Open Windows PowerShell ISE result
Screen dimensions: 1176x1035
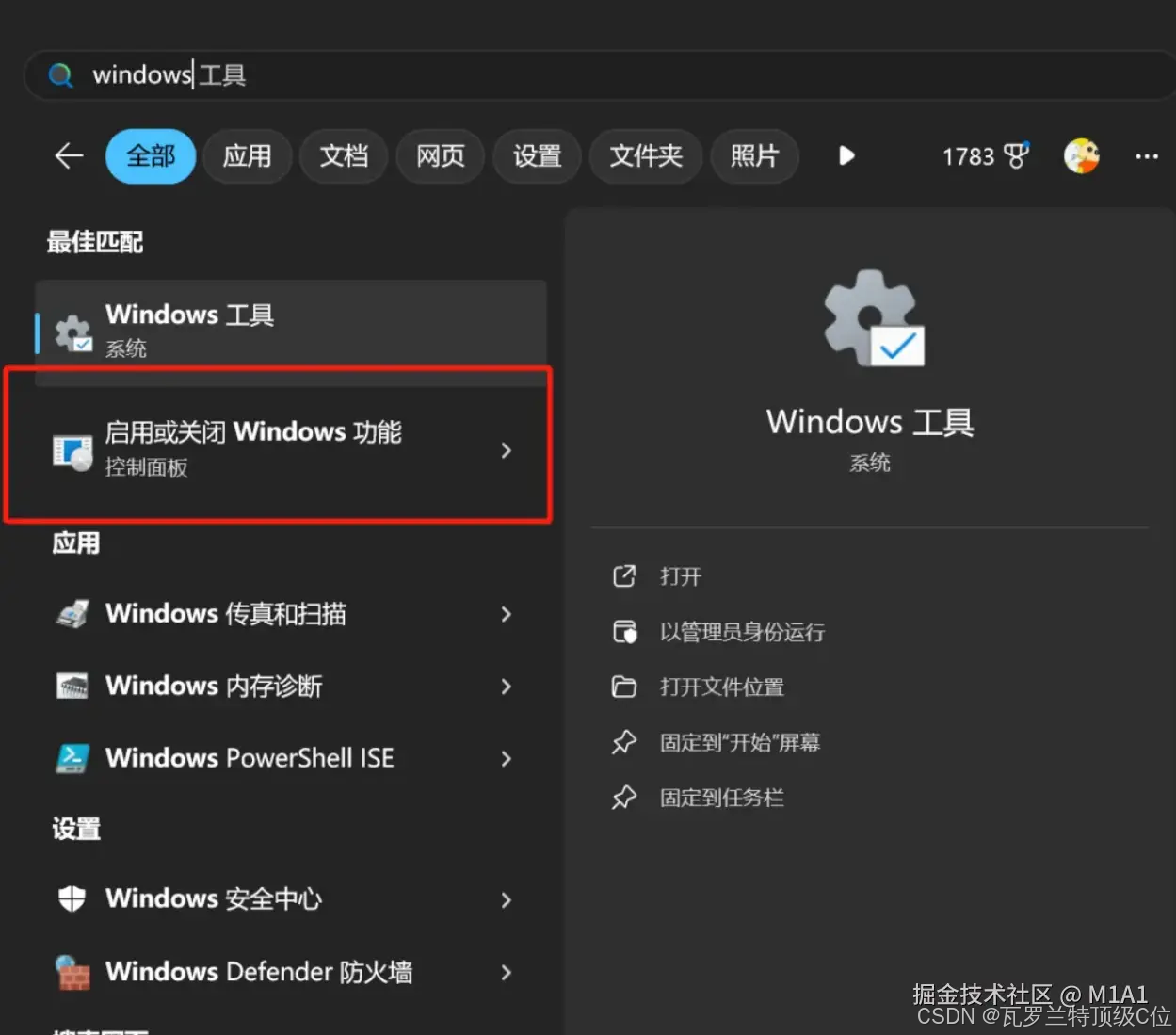[x=291, y=758]
